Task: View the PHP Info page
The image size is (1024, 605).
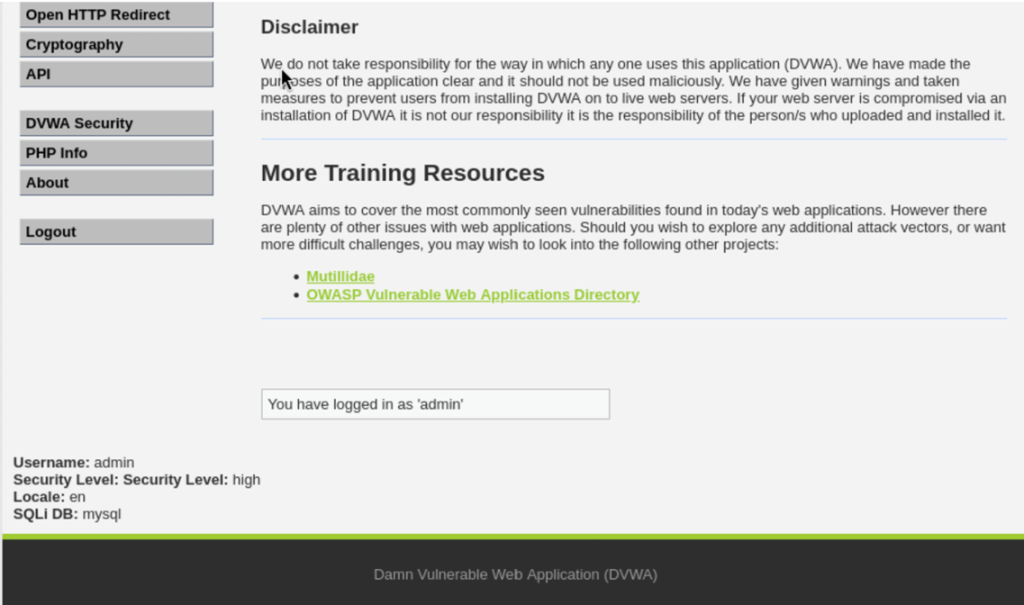Action: [x=116, y=153]
